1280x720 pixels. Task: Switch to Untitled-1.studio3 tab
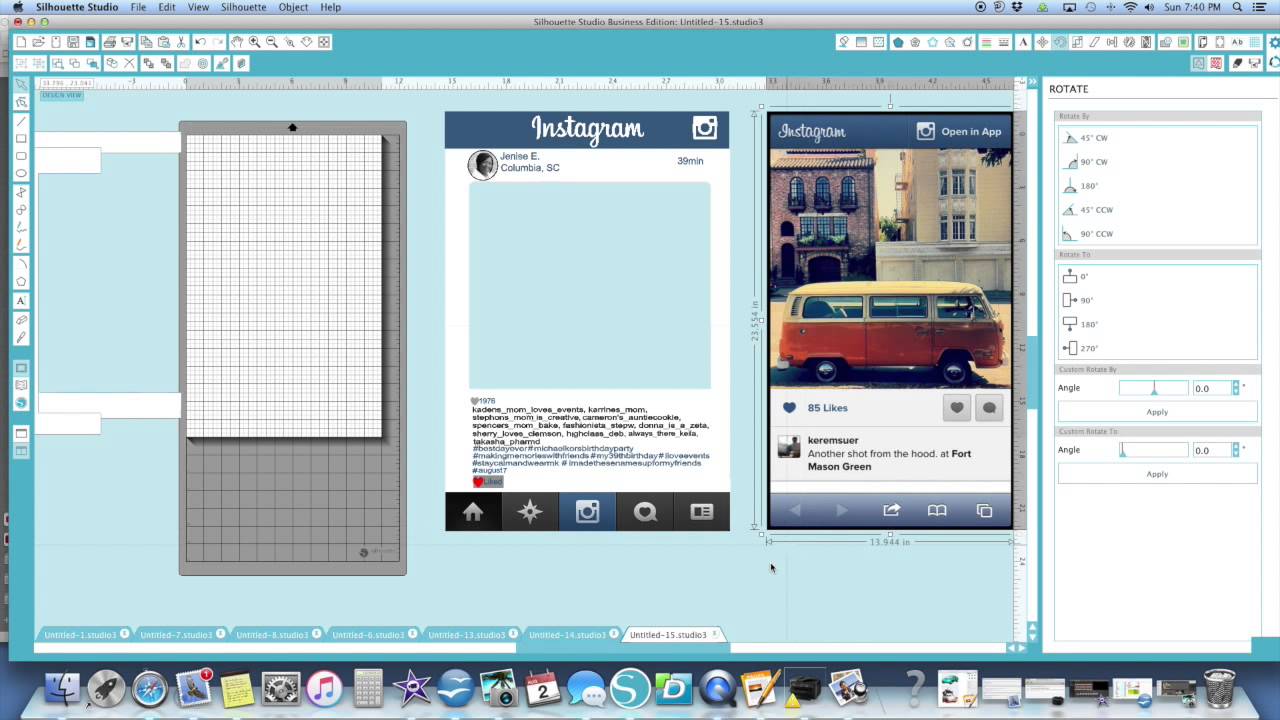(80, 635)
